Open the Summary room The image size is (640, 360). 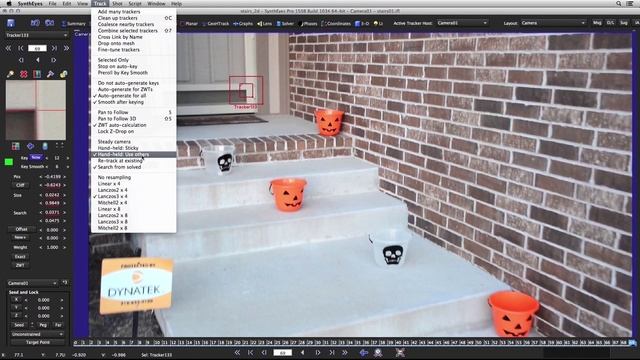tap(74, 24)
